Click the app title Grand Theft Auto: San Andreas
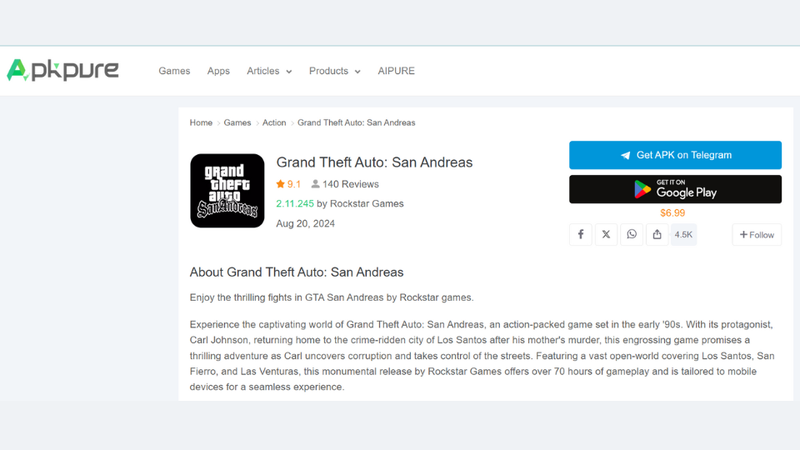The width and height of the screenshot is (800, 450). coord(374,162)
